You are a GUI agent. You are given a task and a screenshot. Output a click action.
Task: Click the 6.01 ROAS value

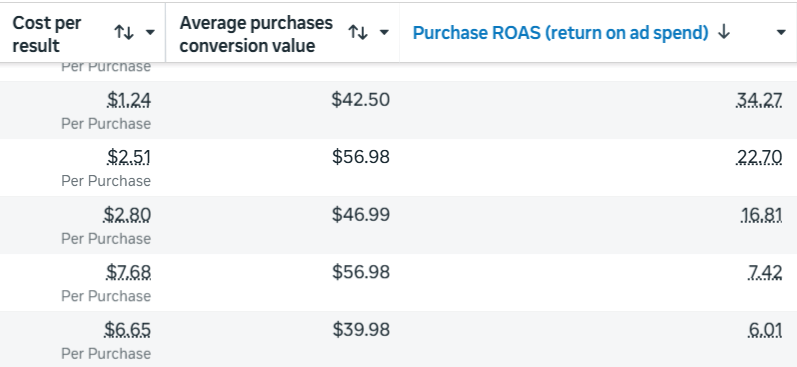click(x=765, y=330)
